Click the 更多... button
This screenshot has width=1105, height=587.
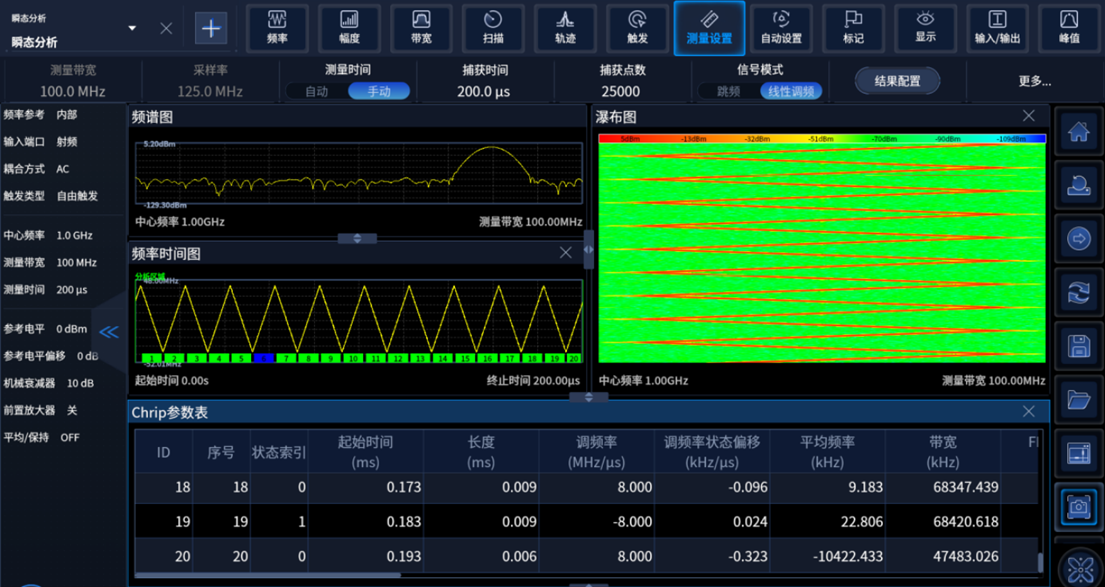(x=1035, y=81)
